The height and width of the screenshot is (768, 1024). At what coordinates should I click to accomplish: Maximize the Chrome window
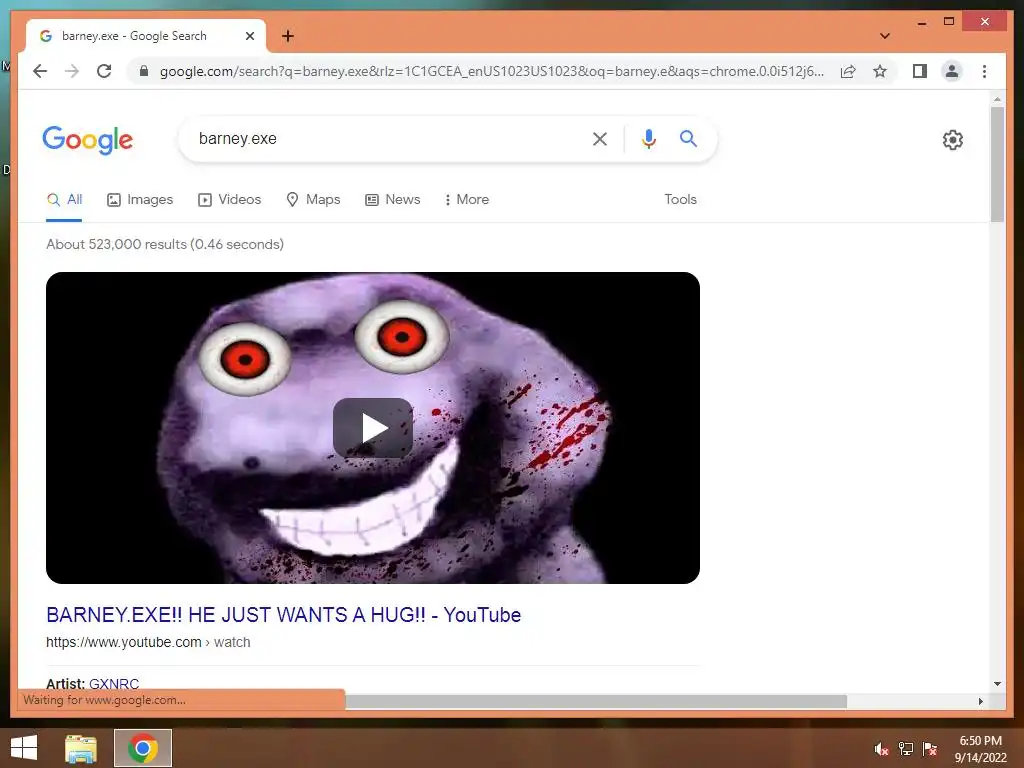coord(949,22)
